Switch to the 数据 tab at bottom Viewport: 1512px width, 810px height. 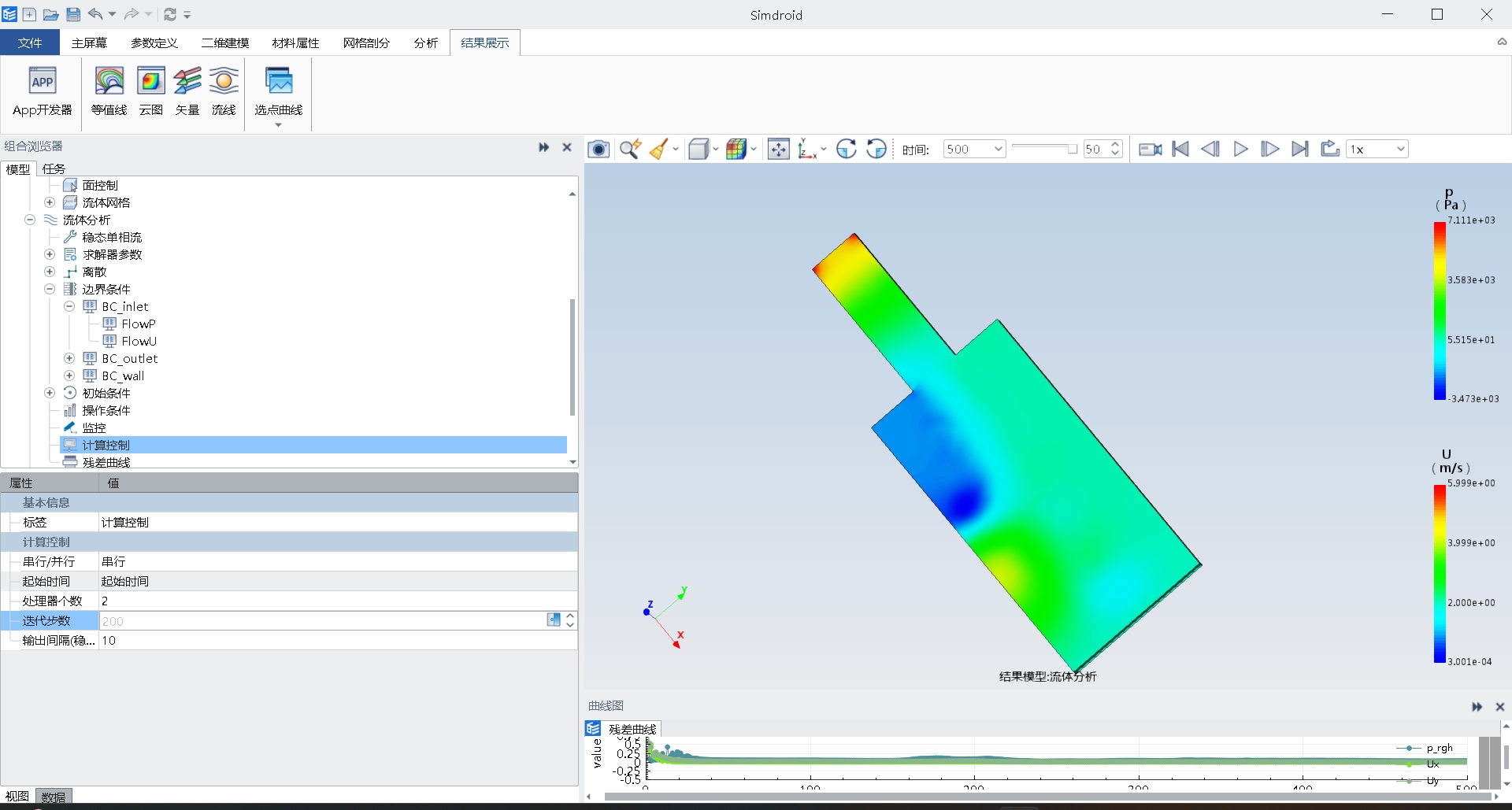click(x=54, y=797)
